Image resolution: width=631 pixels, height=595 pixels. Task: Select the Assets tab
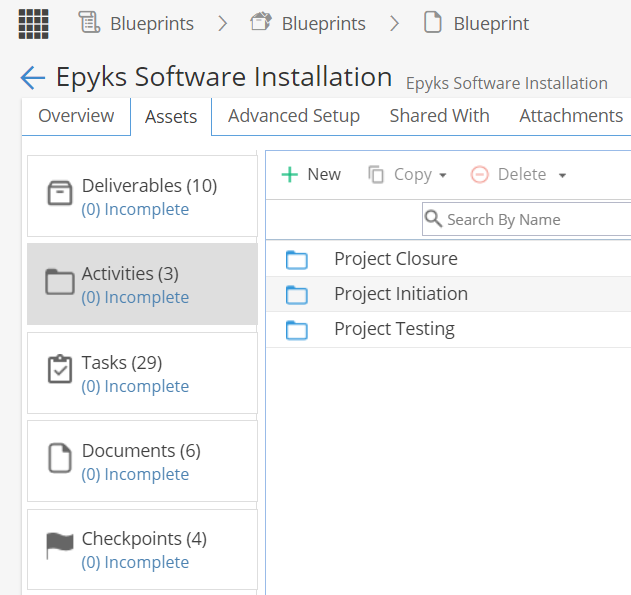(171, 117)
